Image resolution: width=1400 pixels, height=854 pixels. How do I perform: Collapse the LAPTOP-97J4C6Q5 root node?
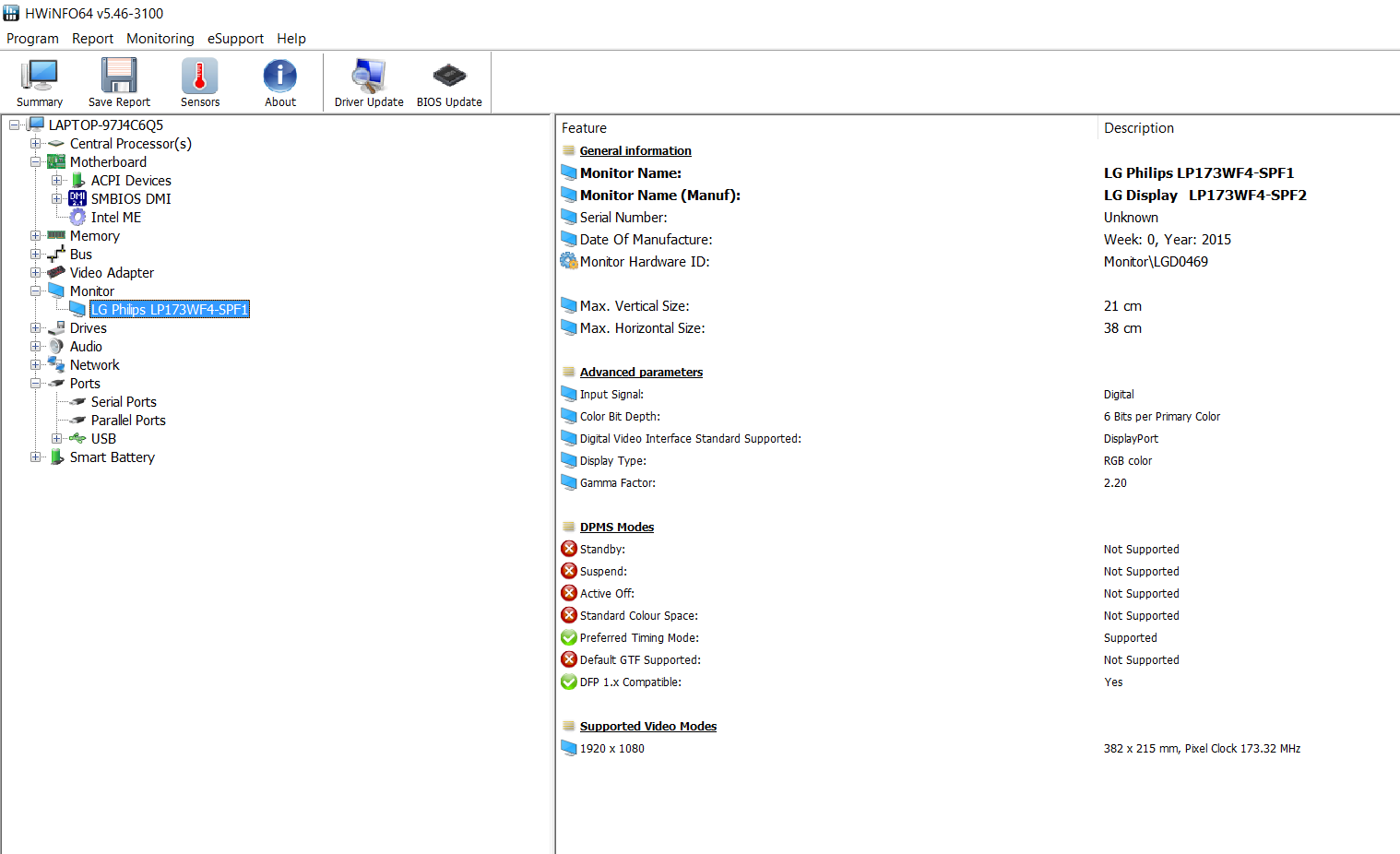pyautogui.click(x=14, y=125)
